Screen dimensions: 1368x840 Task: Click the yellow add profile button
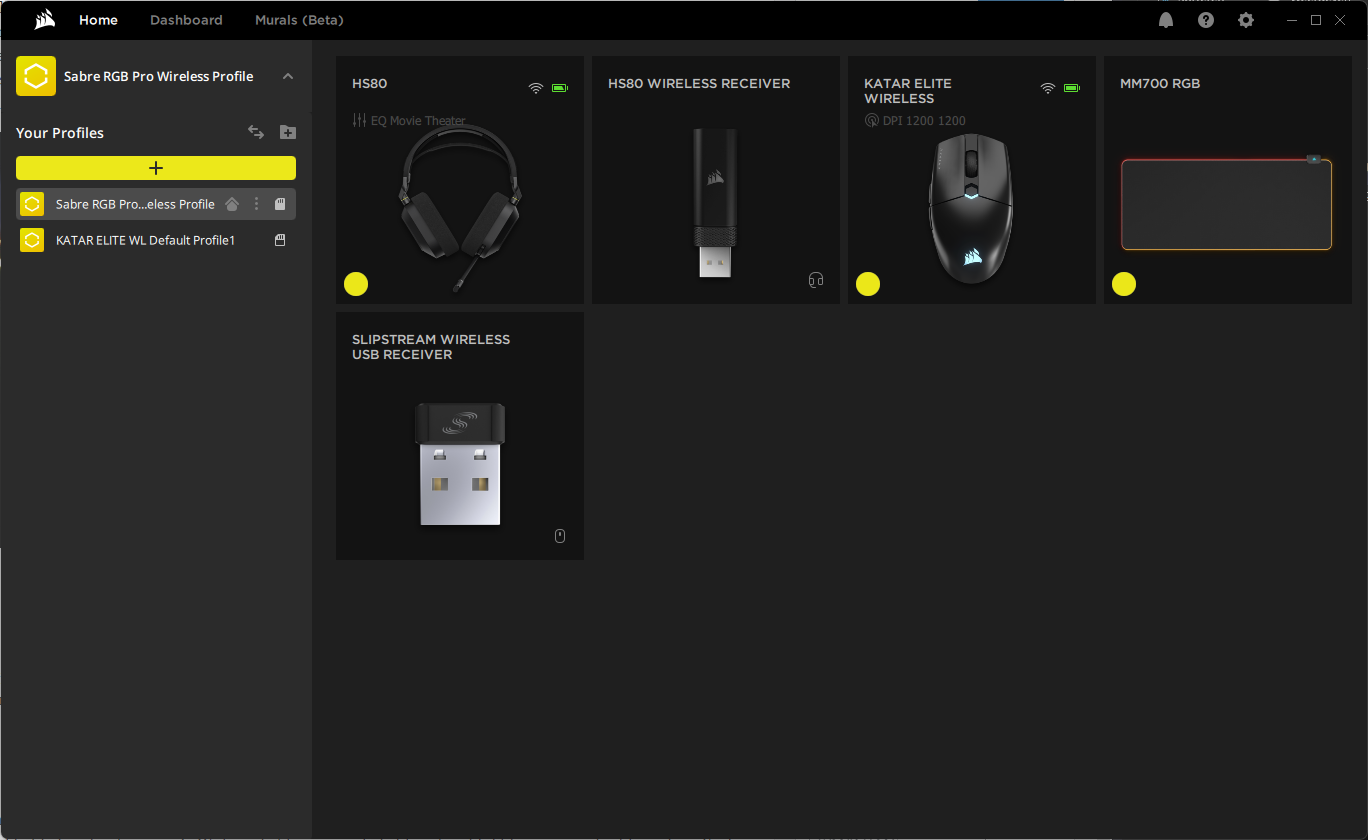pyautogui.click(x=156, y=168)
